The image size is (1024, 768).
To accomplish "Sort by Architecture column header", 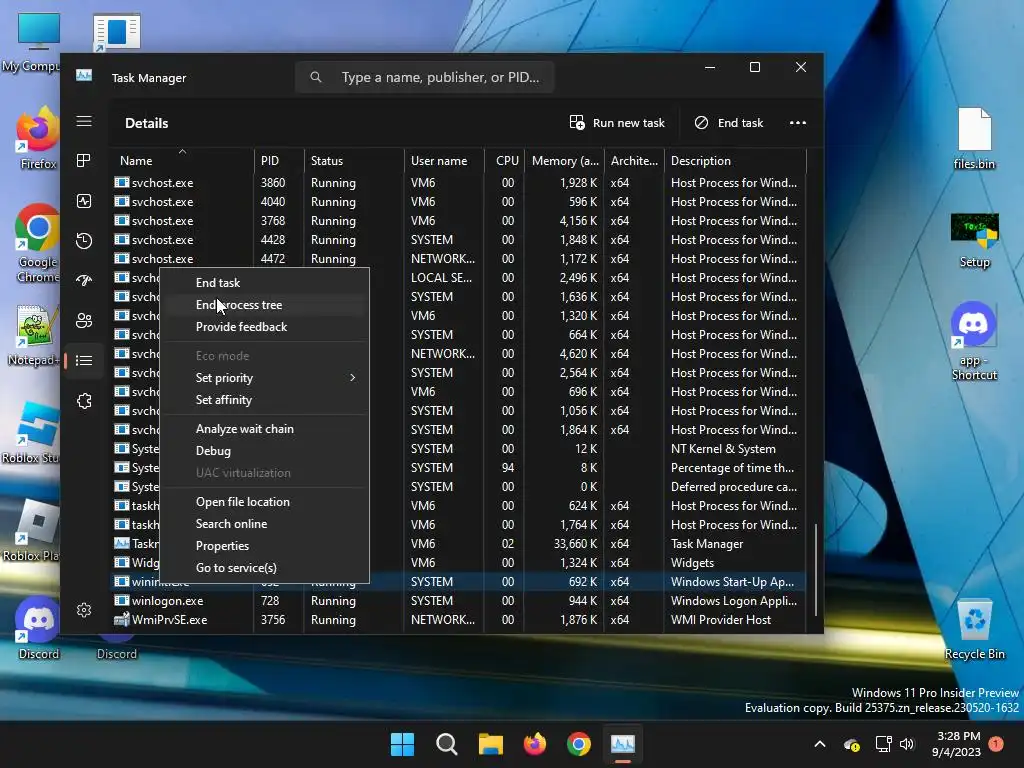I will pyautogui.click(x=634, y=161).
